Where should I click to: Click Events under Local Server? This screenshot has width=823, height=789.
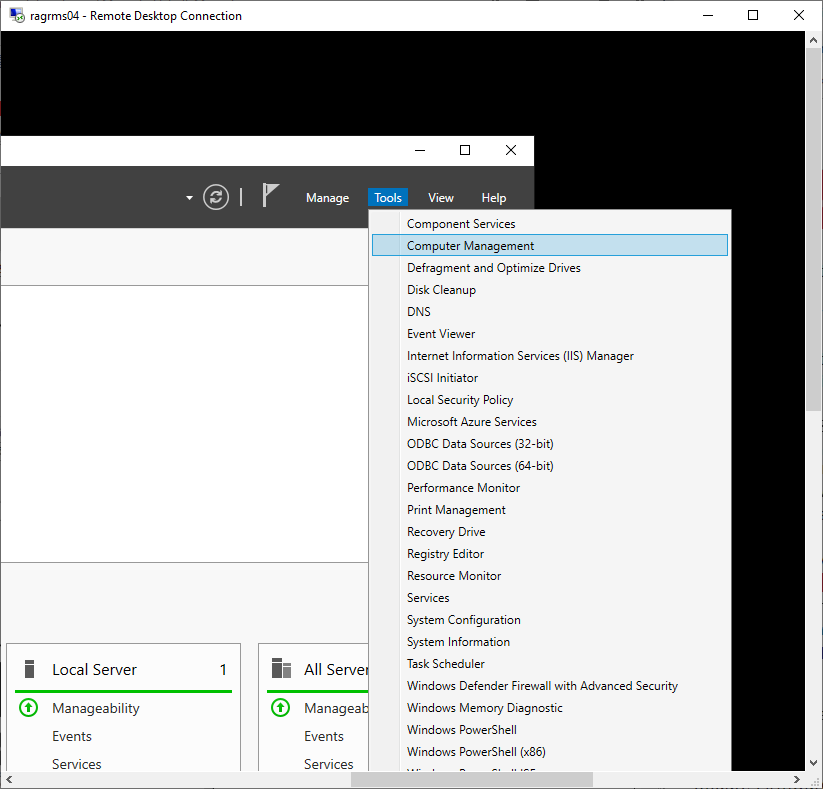tap(72, 737)
